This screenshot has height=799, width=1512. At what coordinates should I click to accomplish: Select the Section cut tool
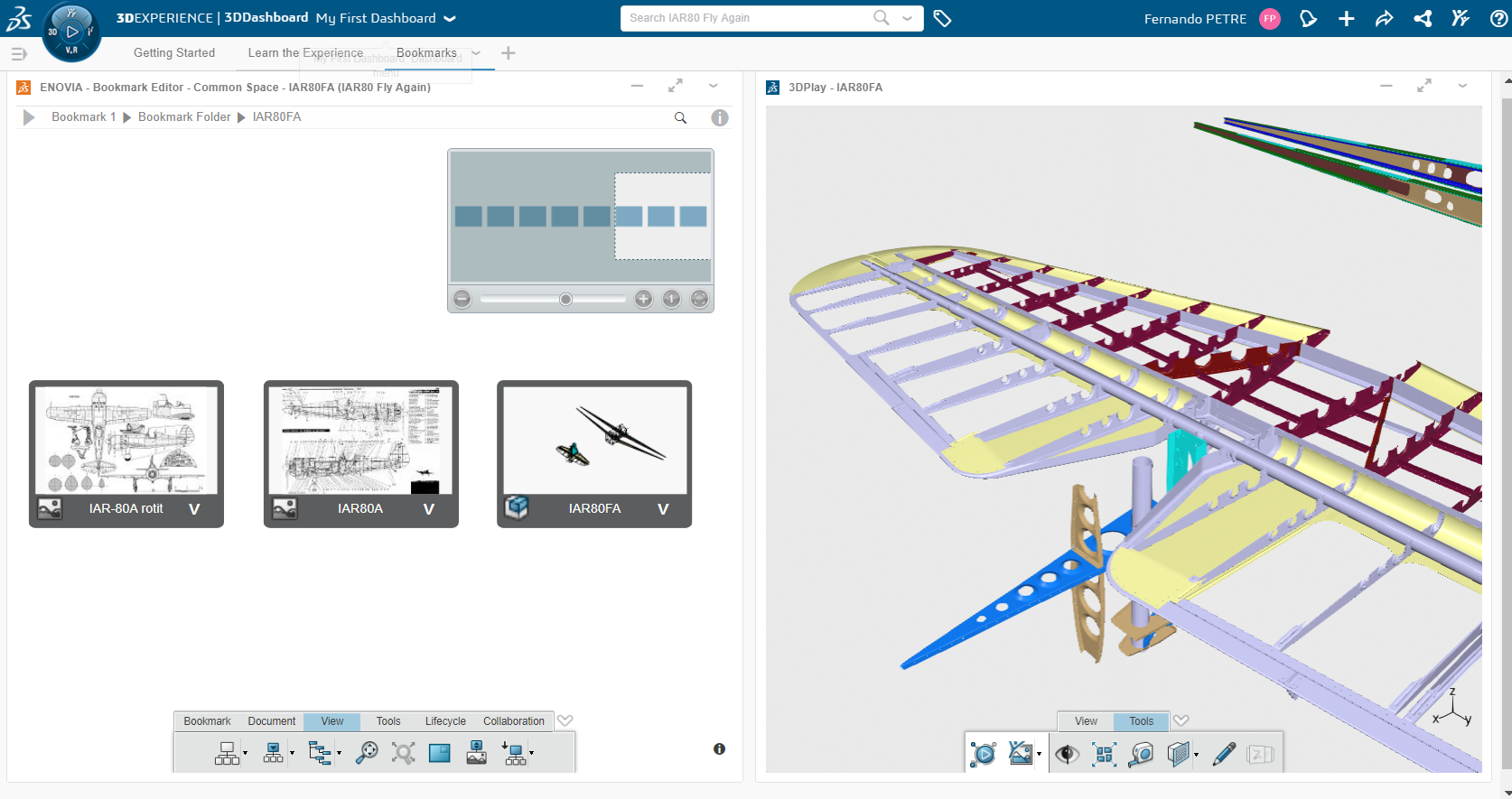point(1178,754)
